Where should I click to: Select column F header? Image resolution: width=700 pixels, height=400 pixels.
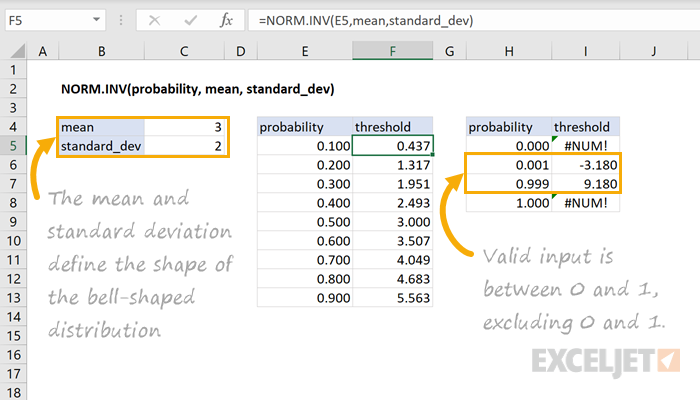tap(393, 51)
